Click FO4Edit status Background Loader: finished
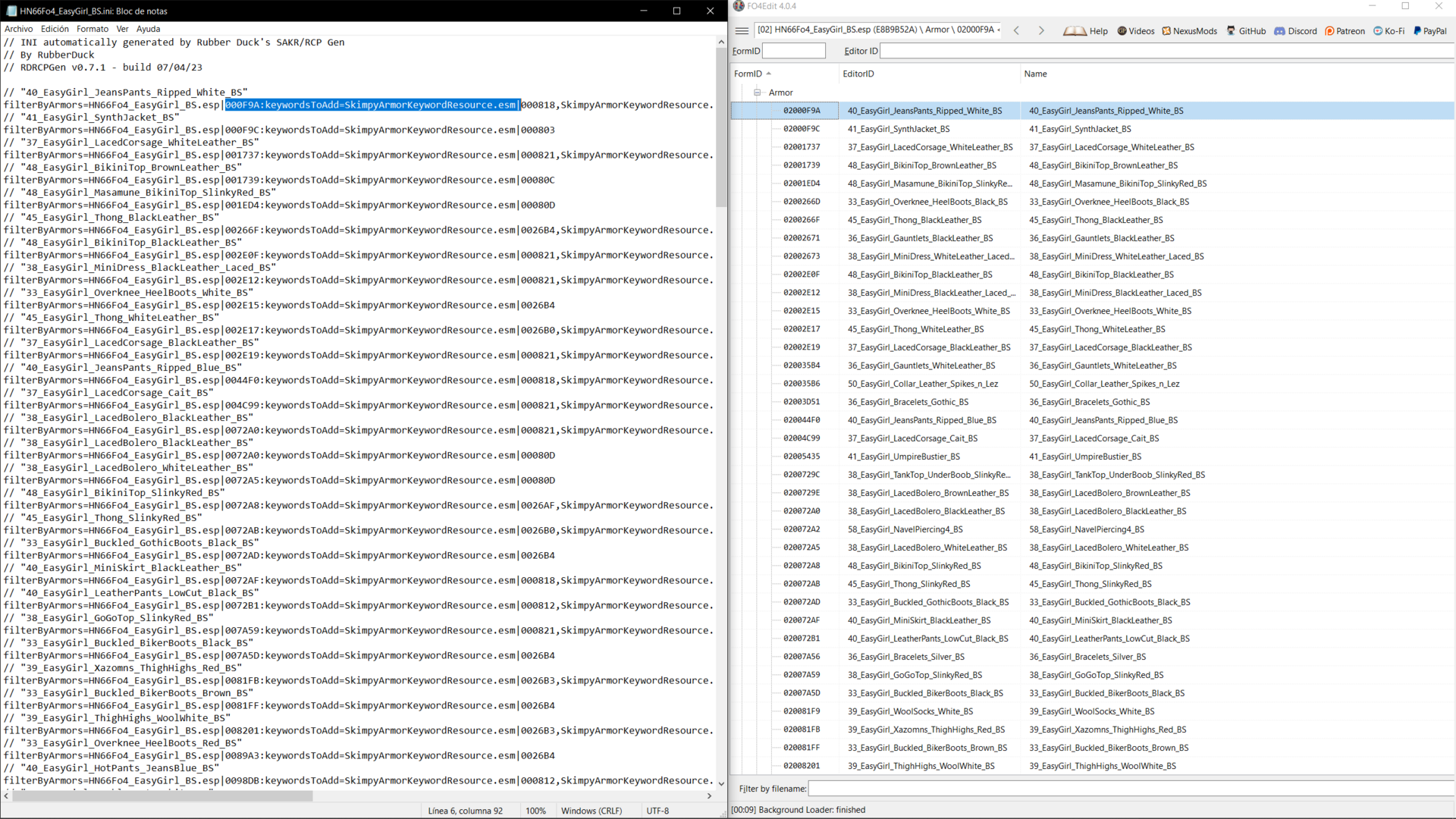The height and width of the screenshot is (819, 1456). tap(799, 810)
